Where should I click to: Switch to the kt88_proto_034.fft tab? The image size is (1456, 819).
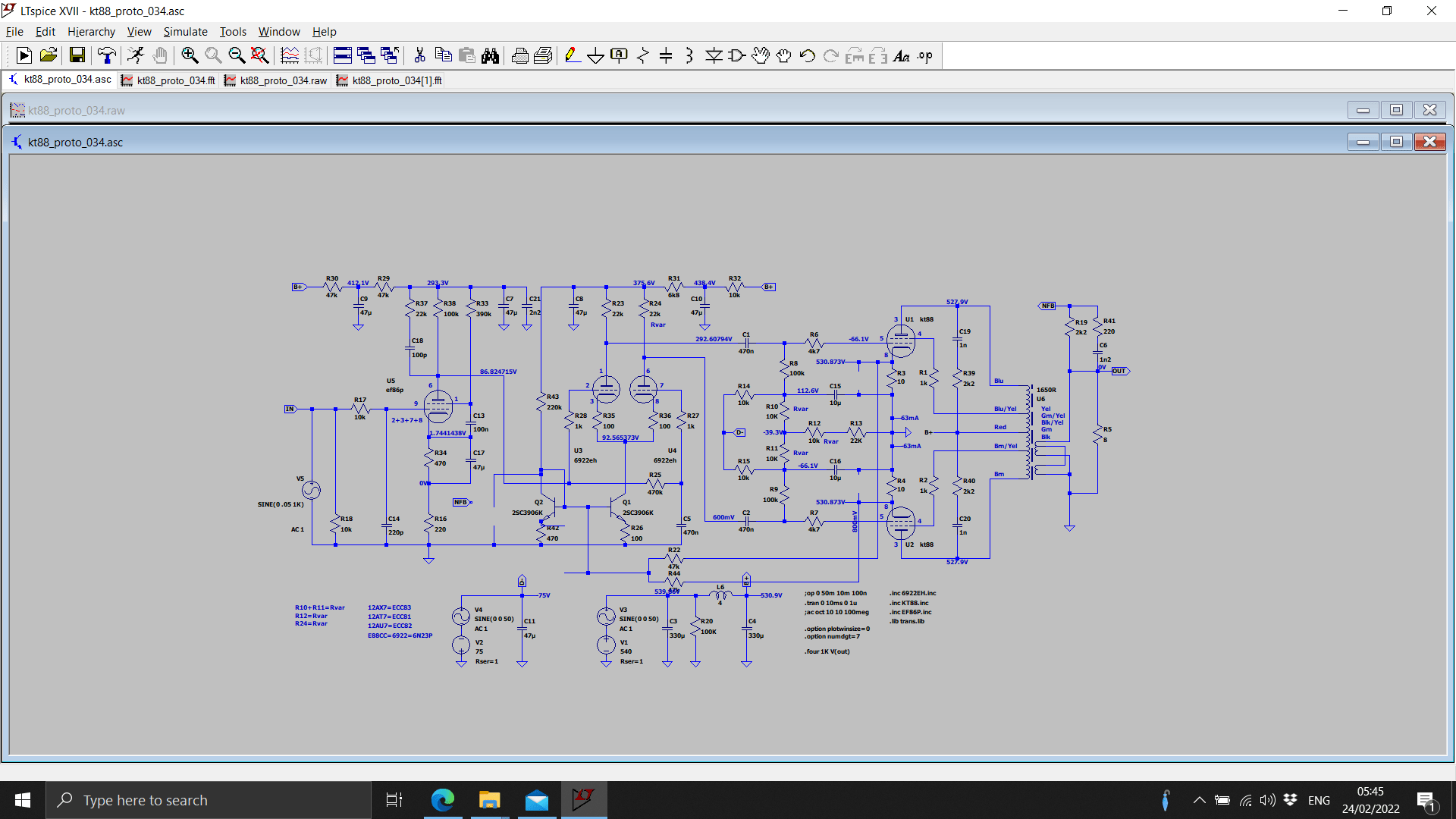tap(168, 80)
